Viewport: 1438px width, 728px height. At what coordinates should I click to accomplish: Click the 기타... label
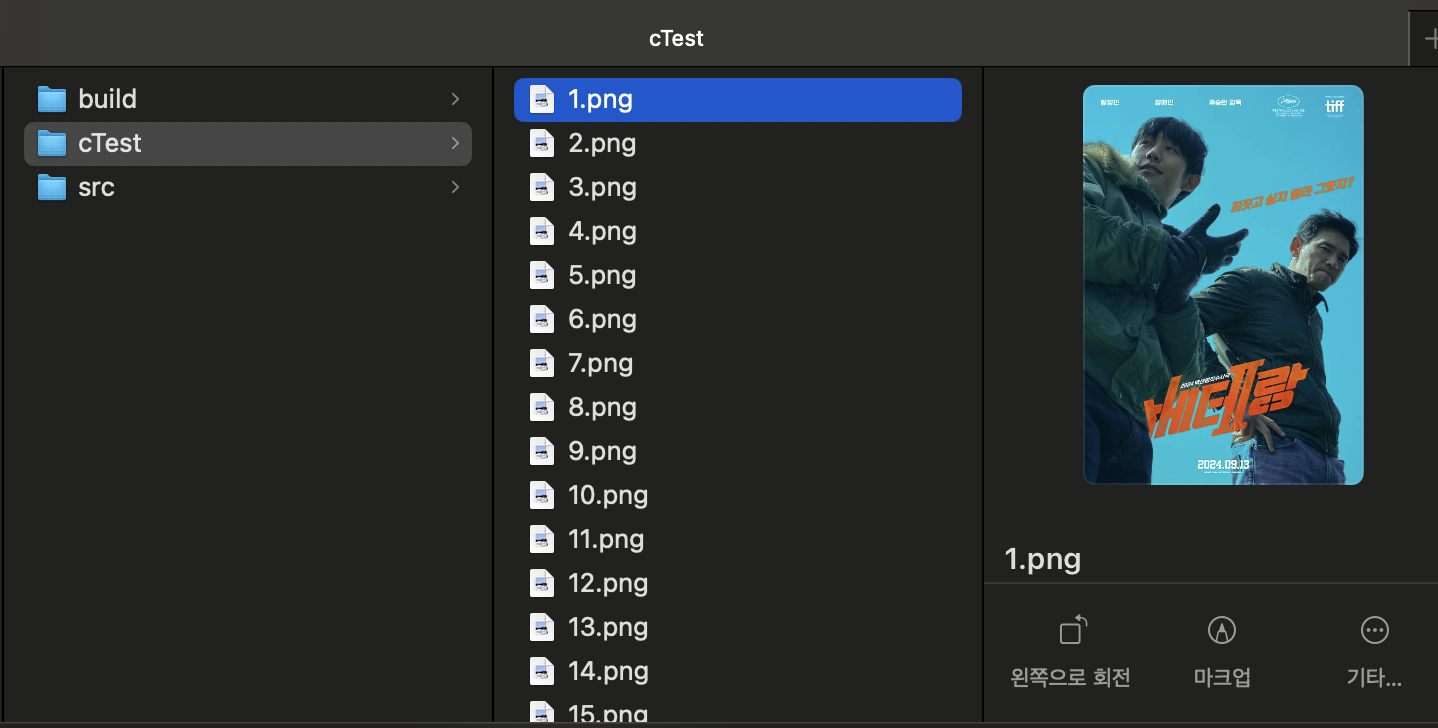[x=1375, y=678]
